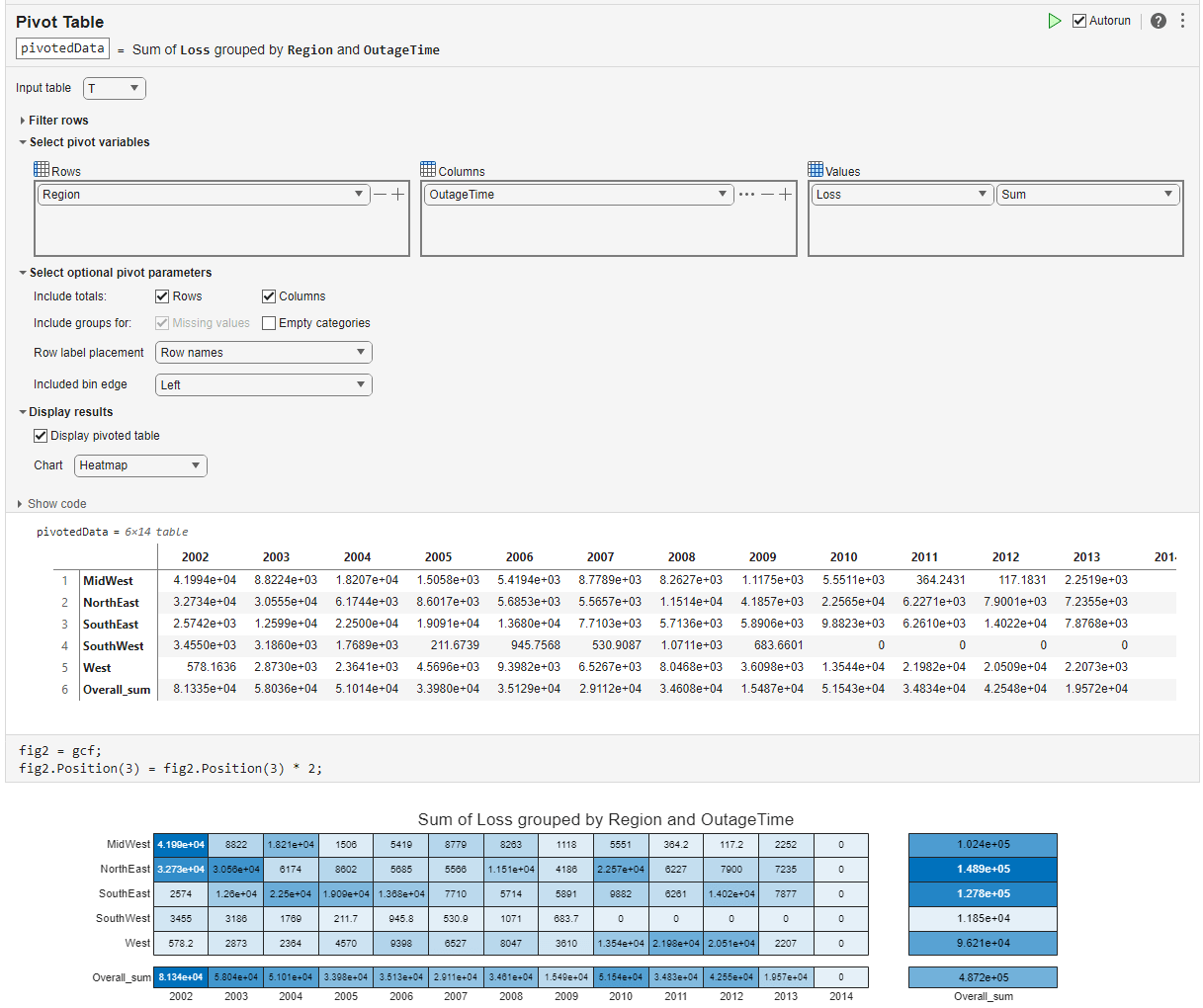
Task: Click the Rows panel table grid icon
Action: (40, 170)
